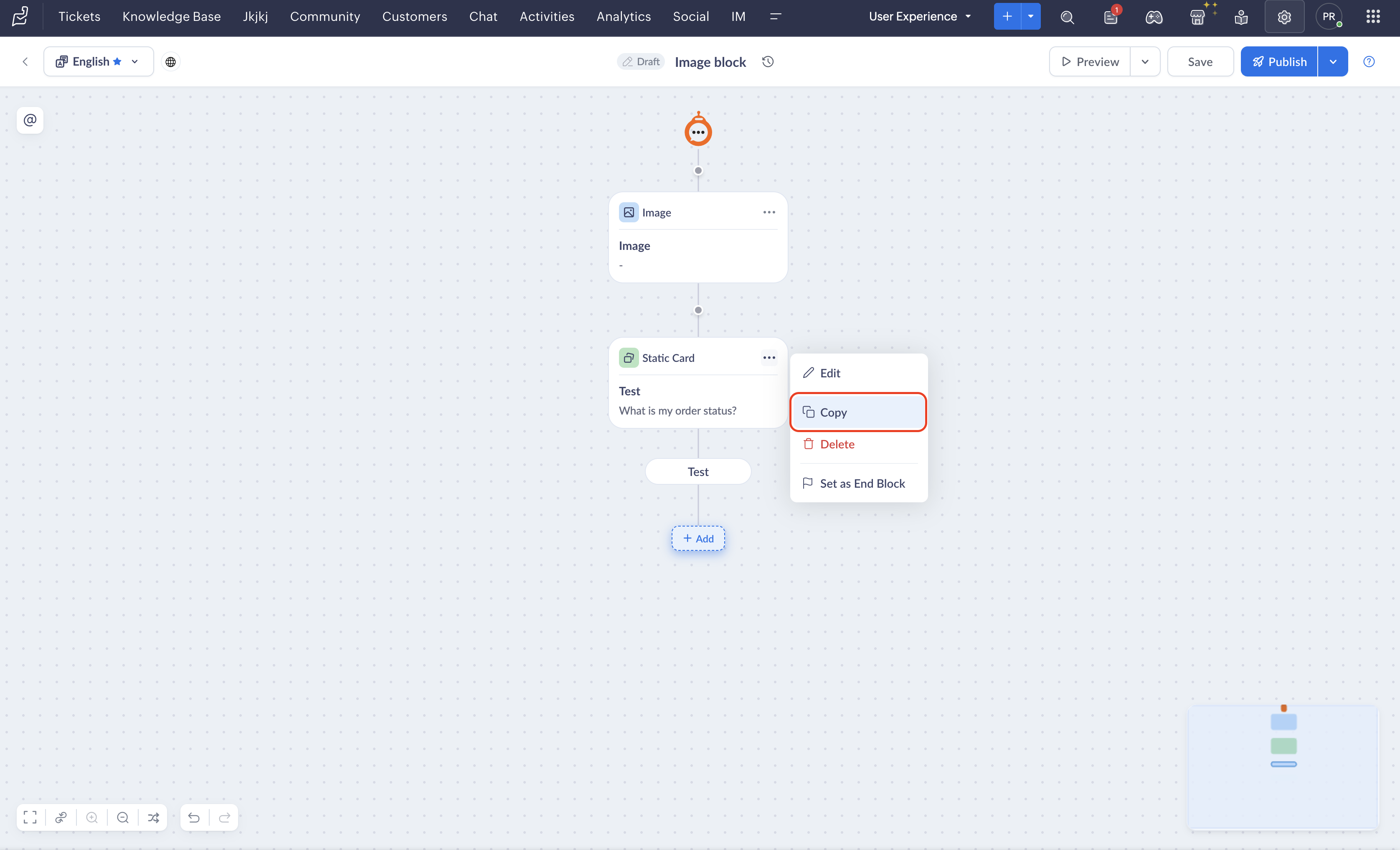Click the globe language icon

pyautogui.click(x=170, y=61)
